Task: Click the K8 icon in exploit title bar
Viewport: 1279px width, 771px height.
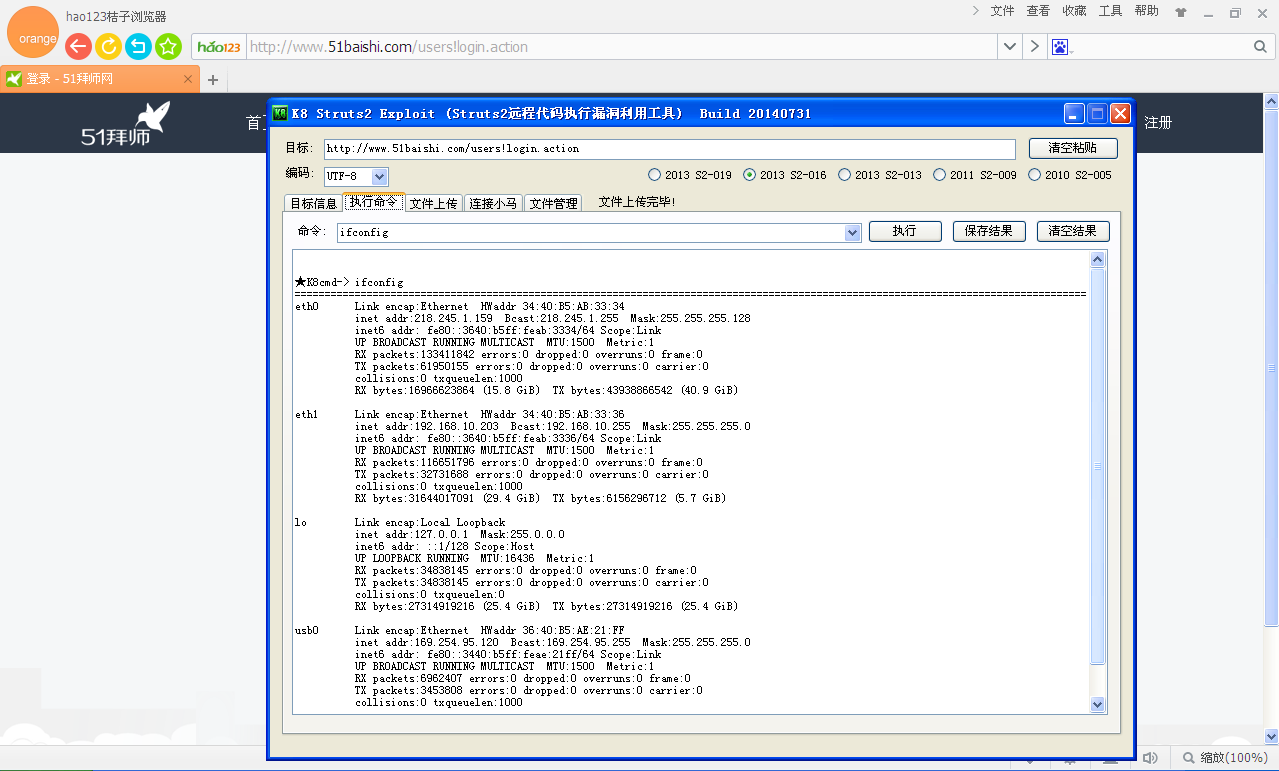Action: coord(280,113)
